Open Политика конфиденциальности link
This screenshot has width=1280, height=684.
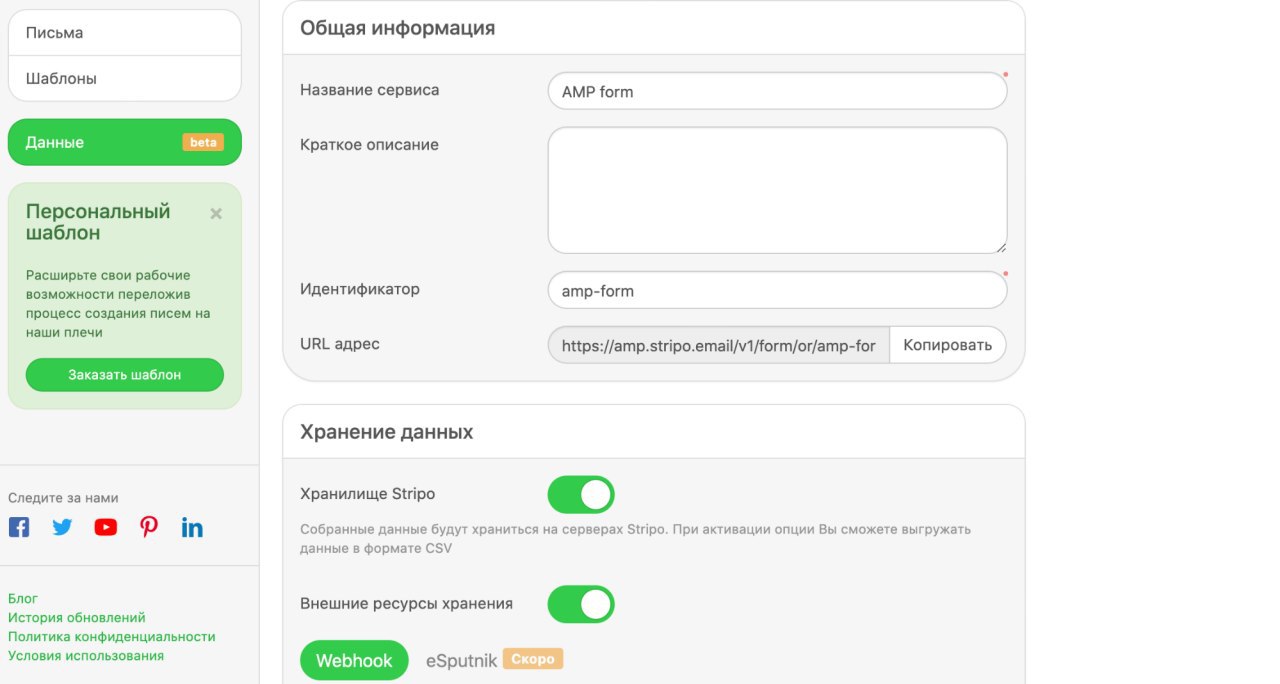click(x=112, y=636)
